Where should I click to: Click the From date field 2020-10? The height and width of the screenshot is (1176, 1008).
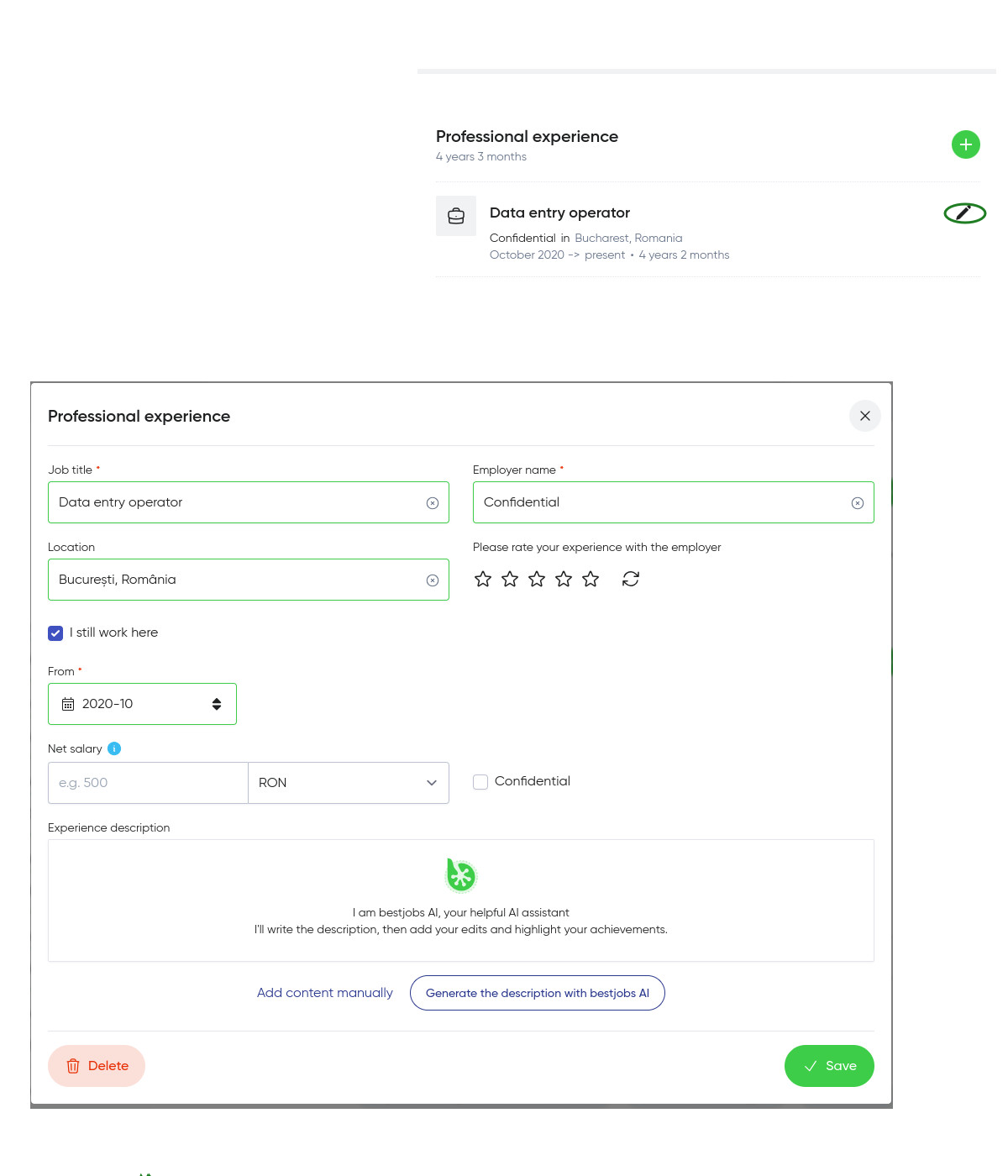click(142, 704)
